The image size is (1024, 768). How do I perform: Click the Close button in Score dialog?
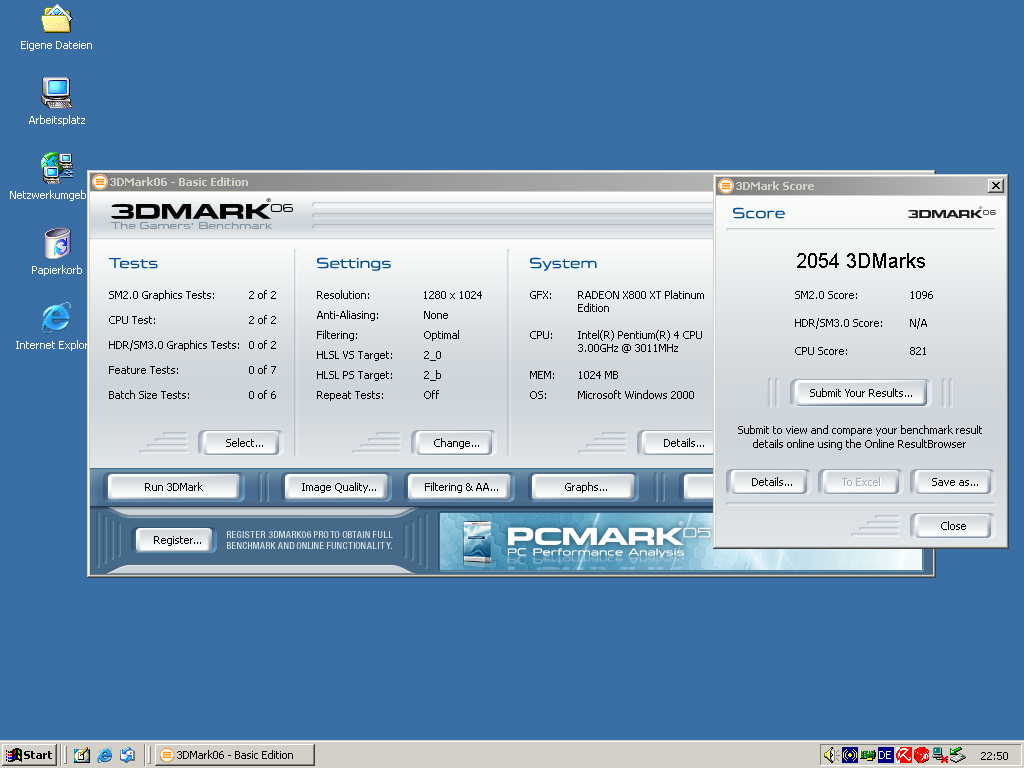click(952, 526)
